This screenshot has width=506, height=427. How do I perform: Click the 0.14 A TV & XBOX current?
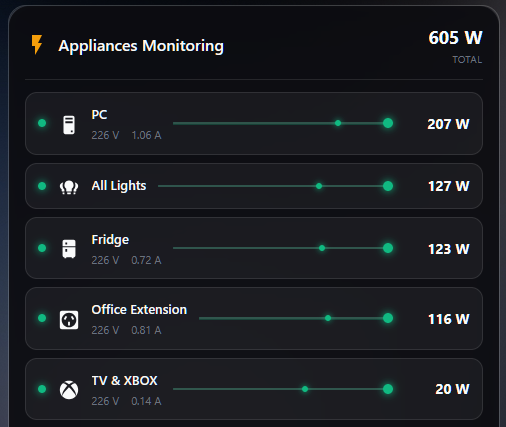(146, 401)
